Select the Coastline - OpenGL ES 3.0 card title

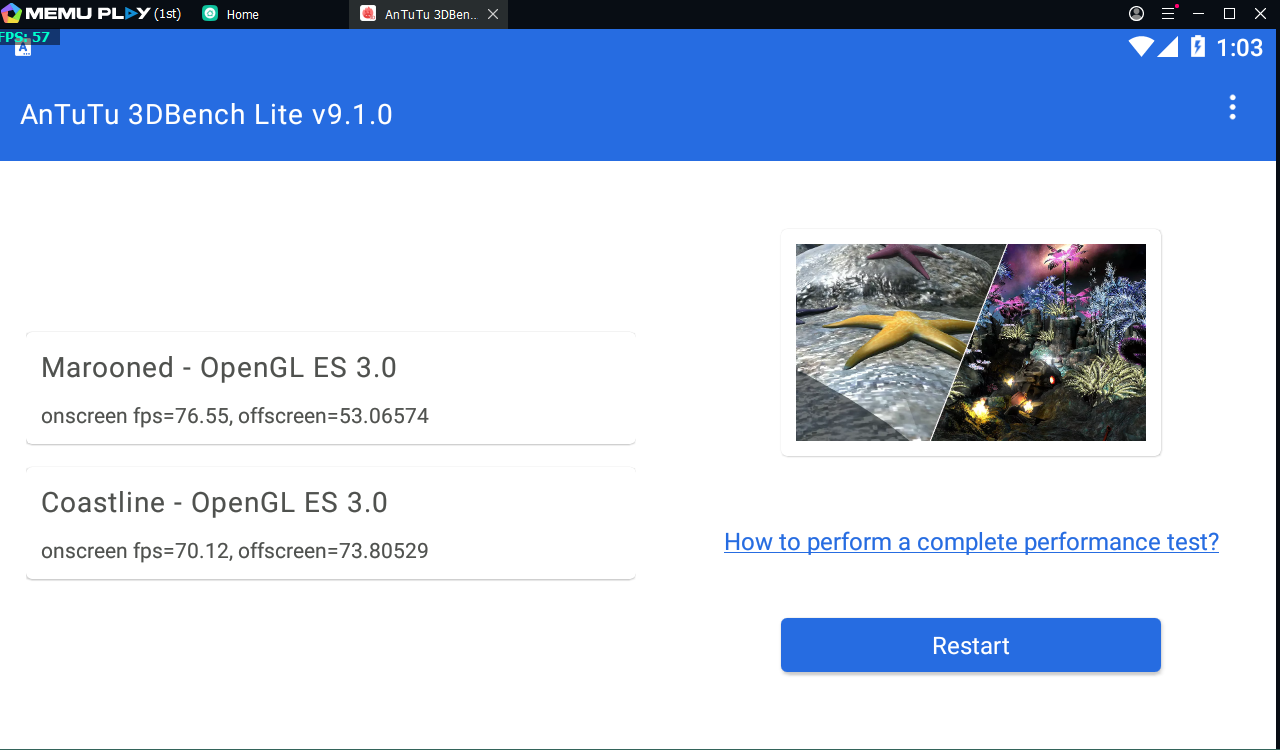(x=214, y=503)
